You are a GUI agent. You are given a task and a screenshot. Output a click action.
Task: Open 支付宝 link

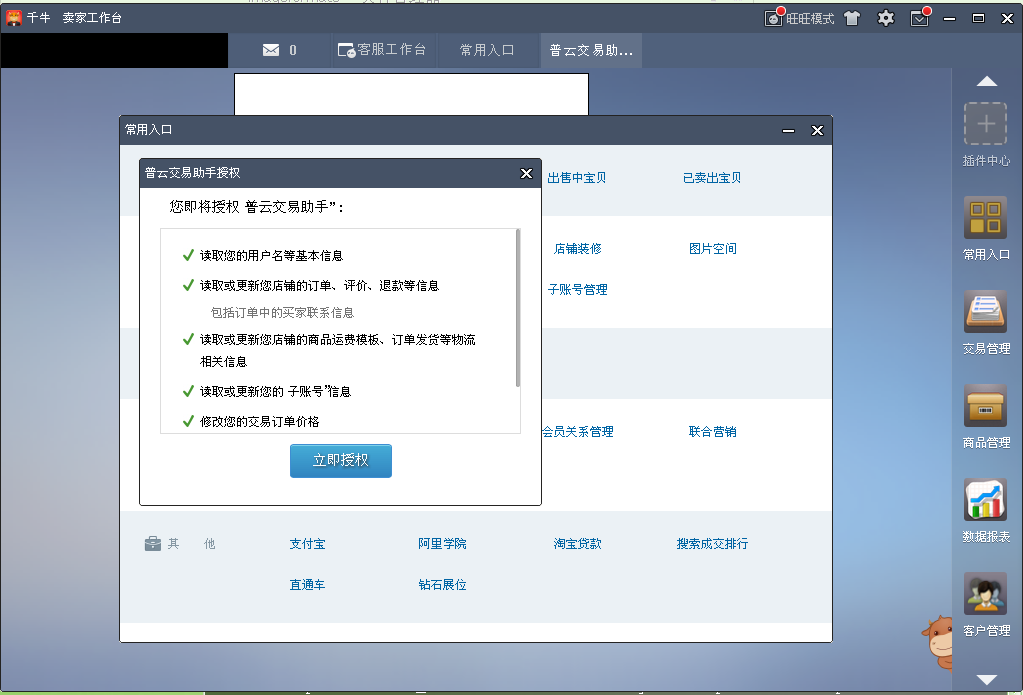click(x=307, y=544)
